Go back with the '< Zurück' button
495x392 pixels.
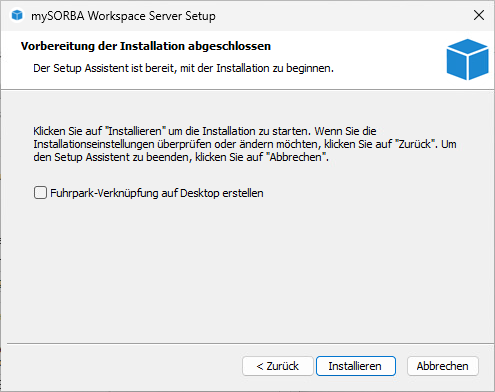tap(278, 366)
